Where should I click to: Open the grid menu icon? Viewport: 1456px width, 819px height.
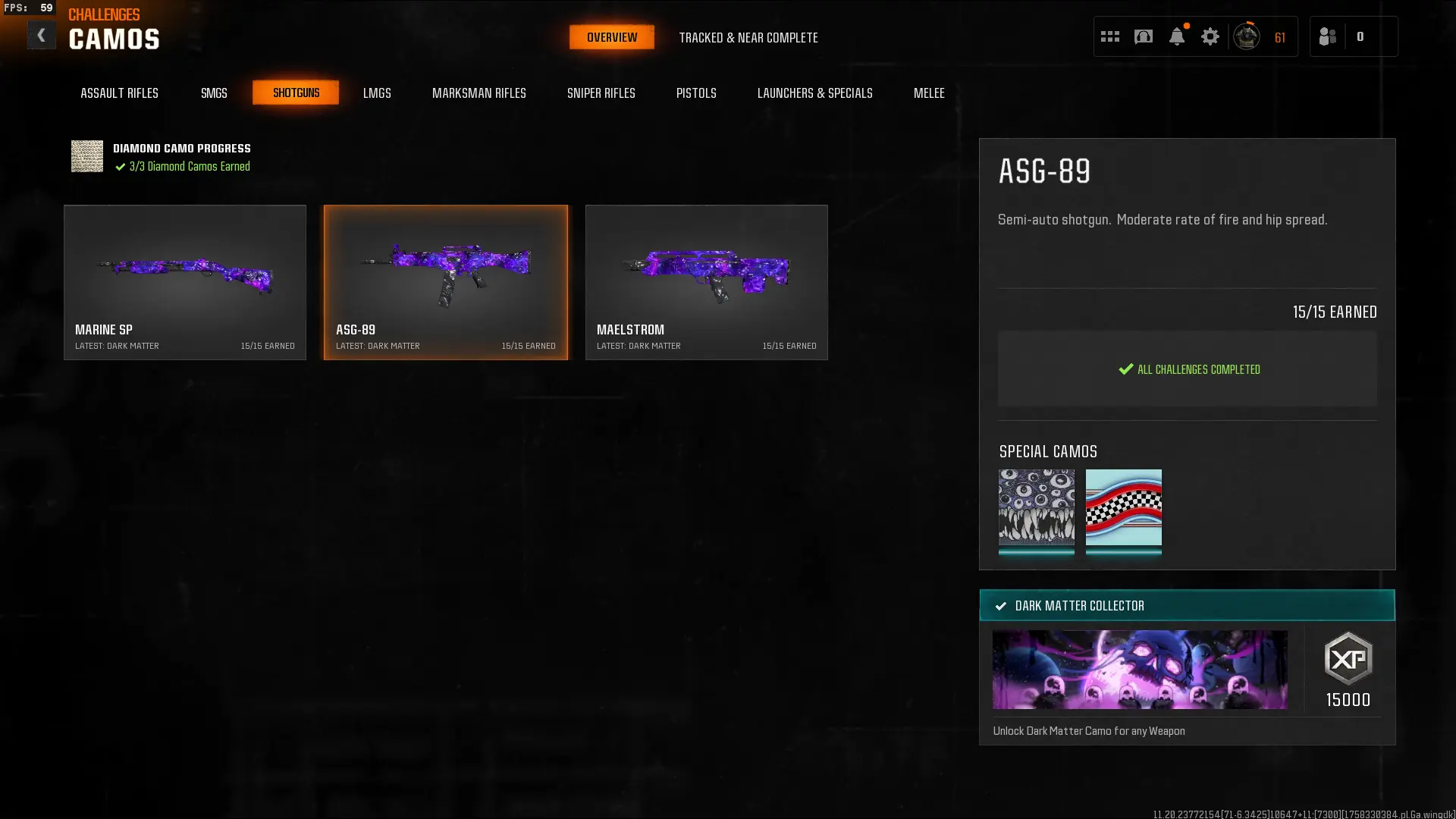pyautogui.click(x=1109, y=36)
